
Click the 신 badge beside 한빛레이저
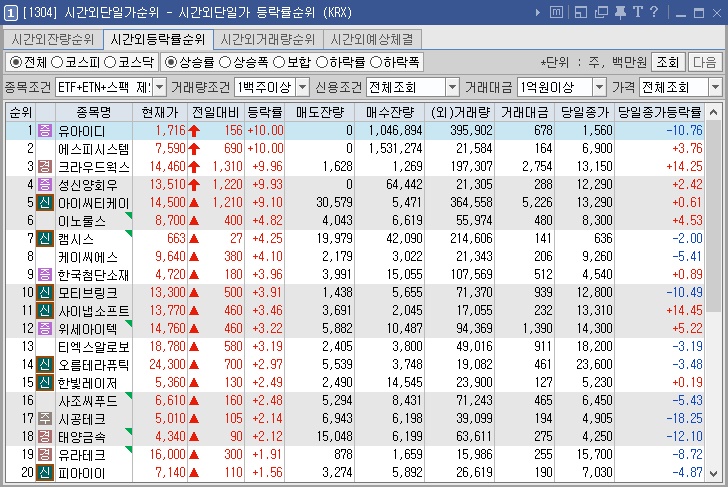pyautogui.click(x=45, y=383)
